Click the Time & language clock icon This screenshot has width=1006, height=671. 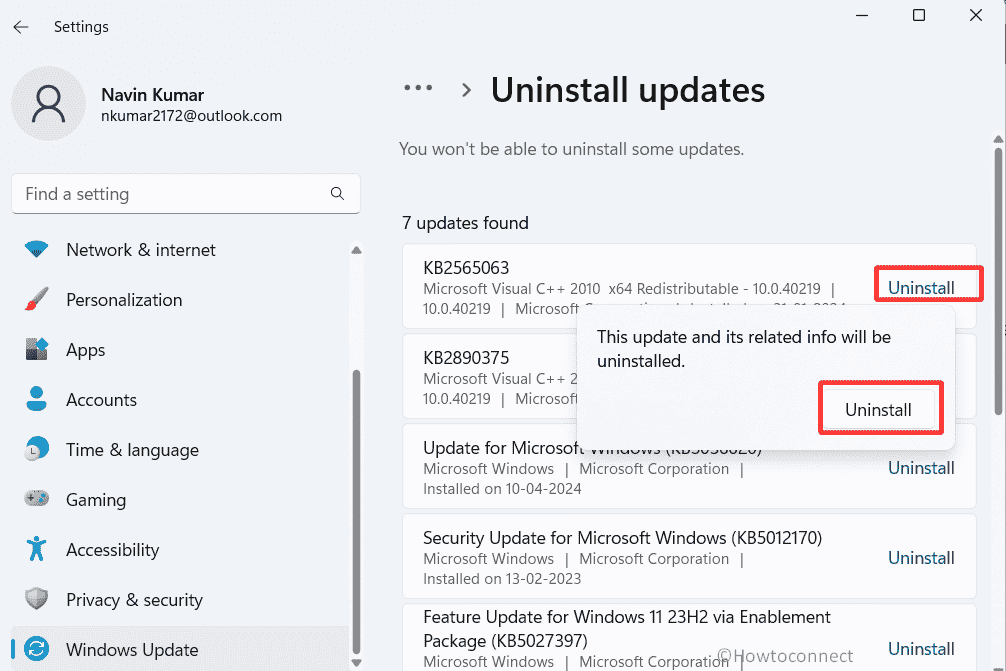point(37,449)
